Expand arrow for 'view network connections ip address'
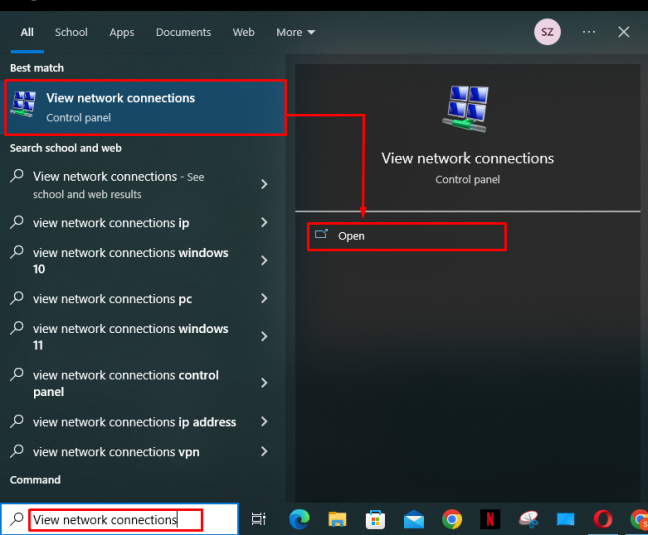The height and width of the screenshot is (535, 648). (x=264, y=421)
